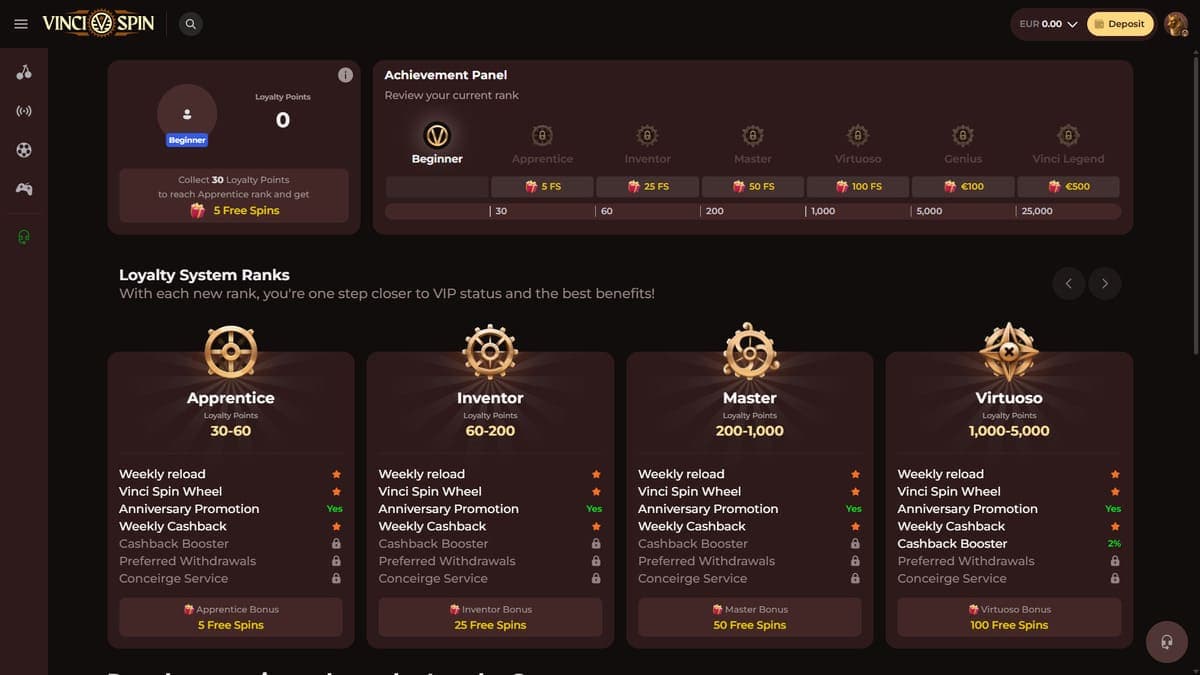Select the locked Vinci Legend rank icon
1200x675 pixels.
click(x=1068, y=135)
